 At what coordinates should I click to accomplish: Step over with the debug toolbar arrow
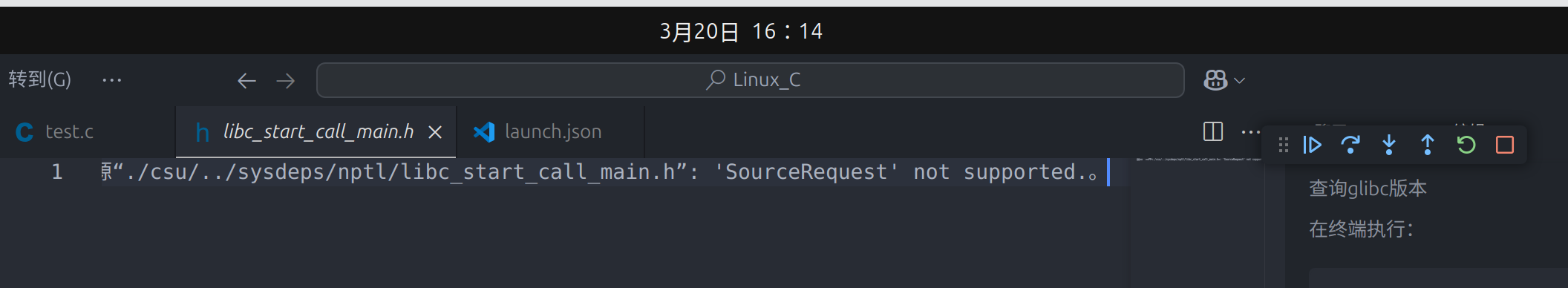point(1350,145)
